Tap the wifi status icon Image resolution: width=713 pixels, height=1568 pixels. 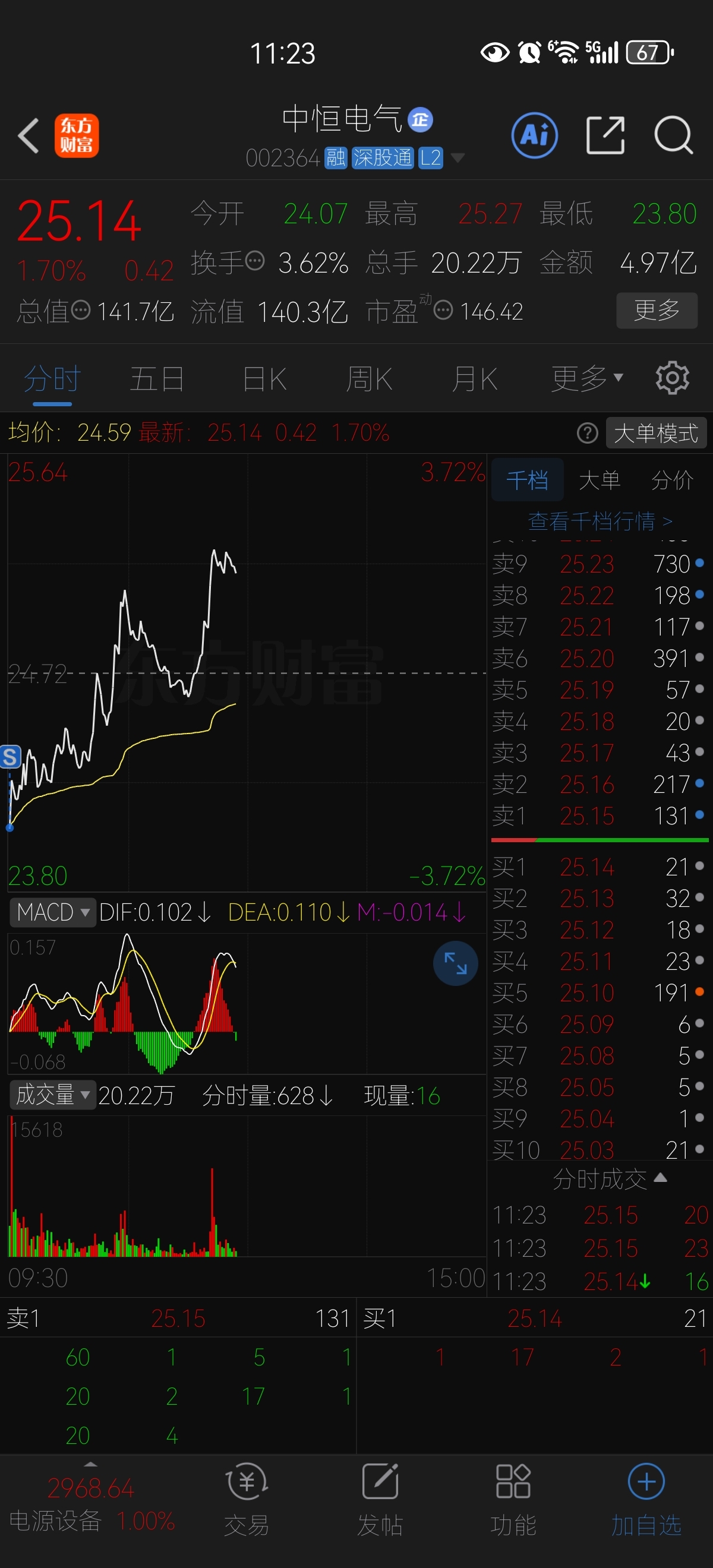click(564, 52)
